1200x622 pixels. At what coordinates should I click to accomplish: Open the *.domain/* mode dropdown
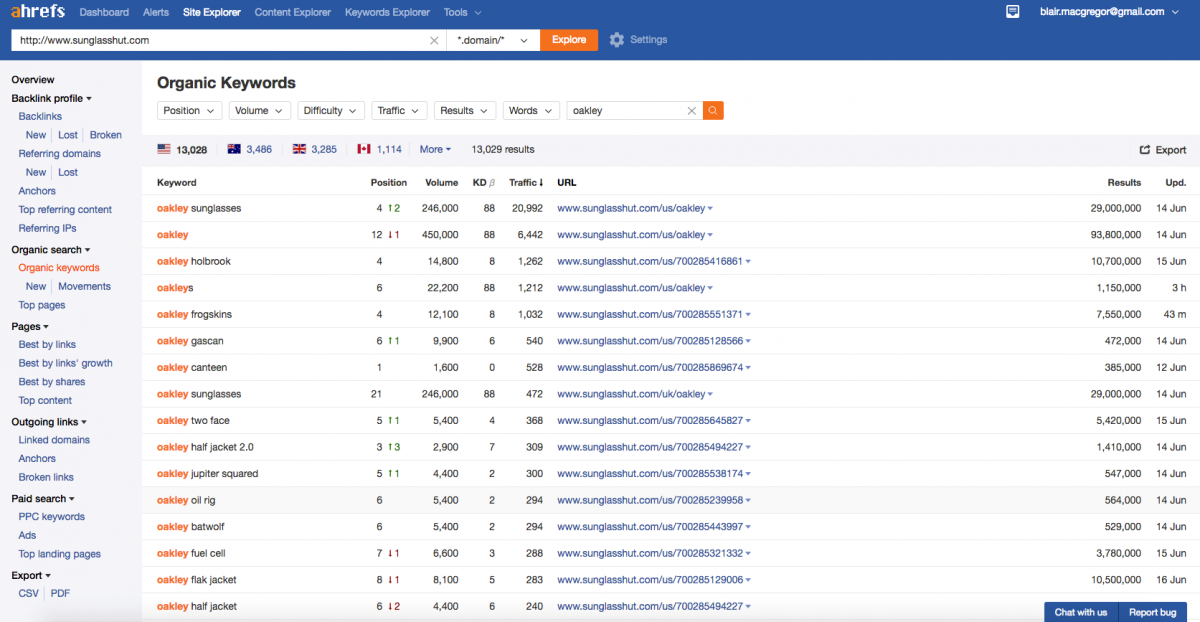[493, 40]
